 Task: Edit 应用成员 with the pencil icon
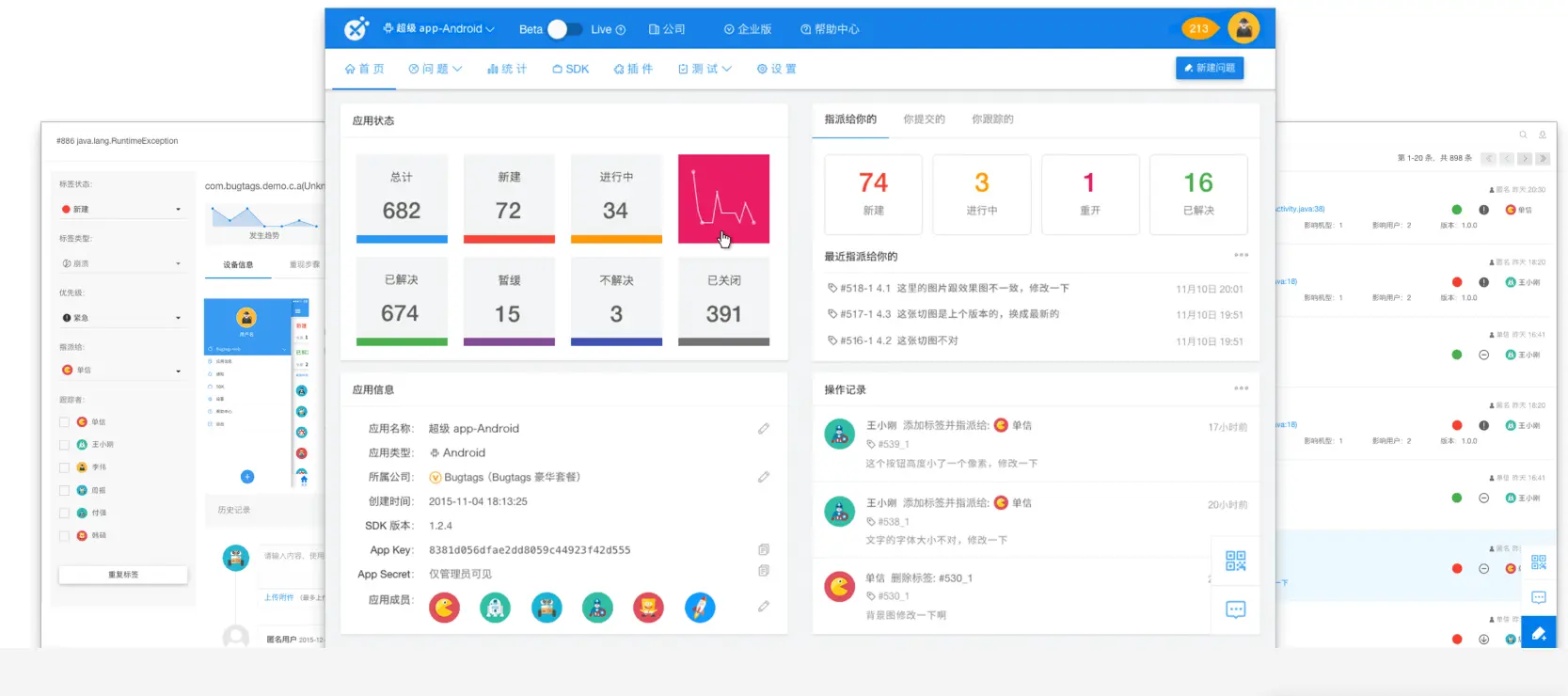coord(764,607)
